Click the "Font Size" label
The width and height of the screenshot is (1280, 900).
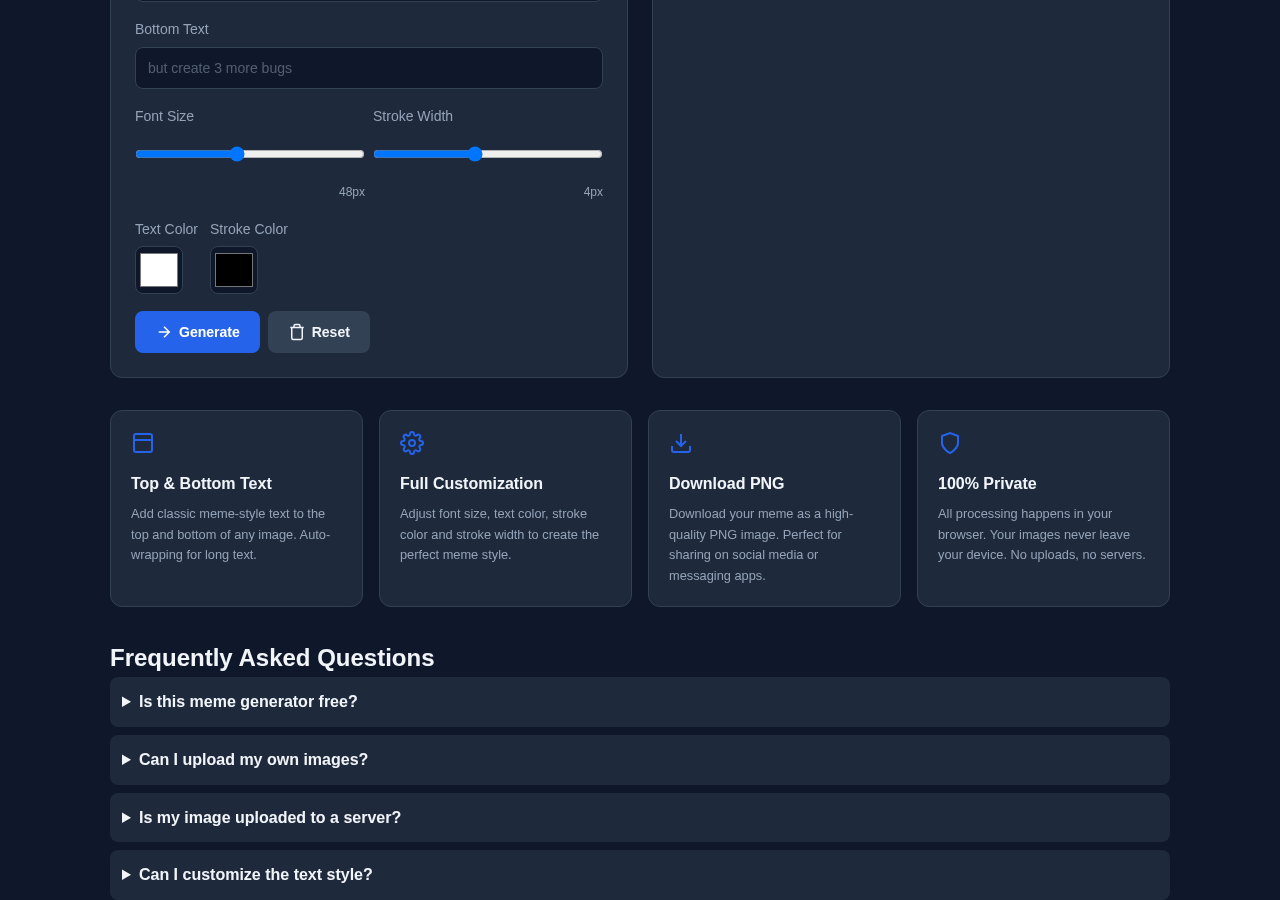click(x=165, y=116)
